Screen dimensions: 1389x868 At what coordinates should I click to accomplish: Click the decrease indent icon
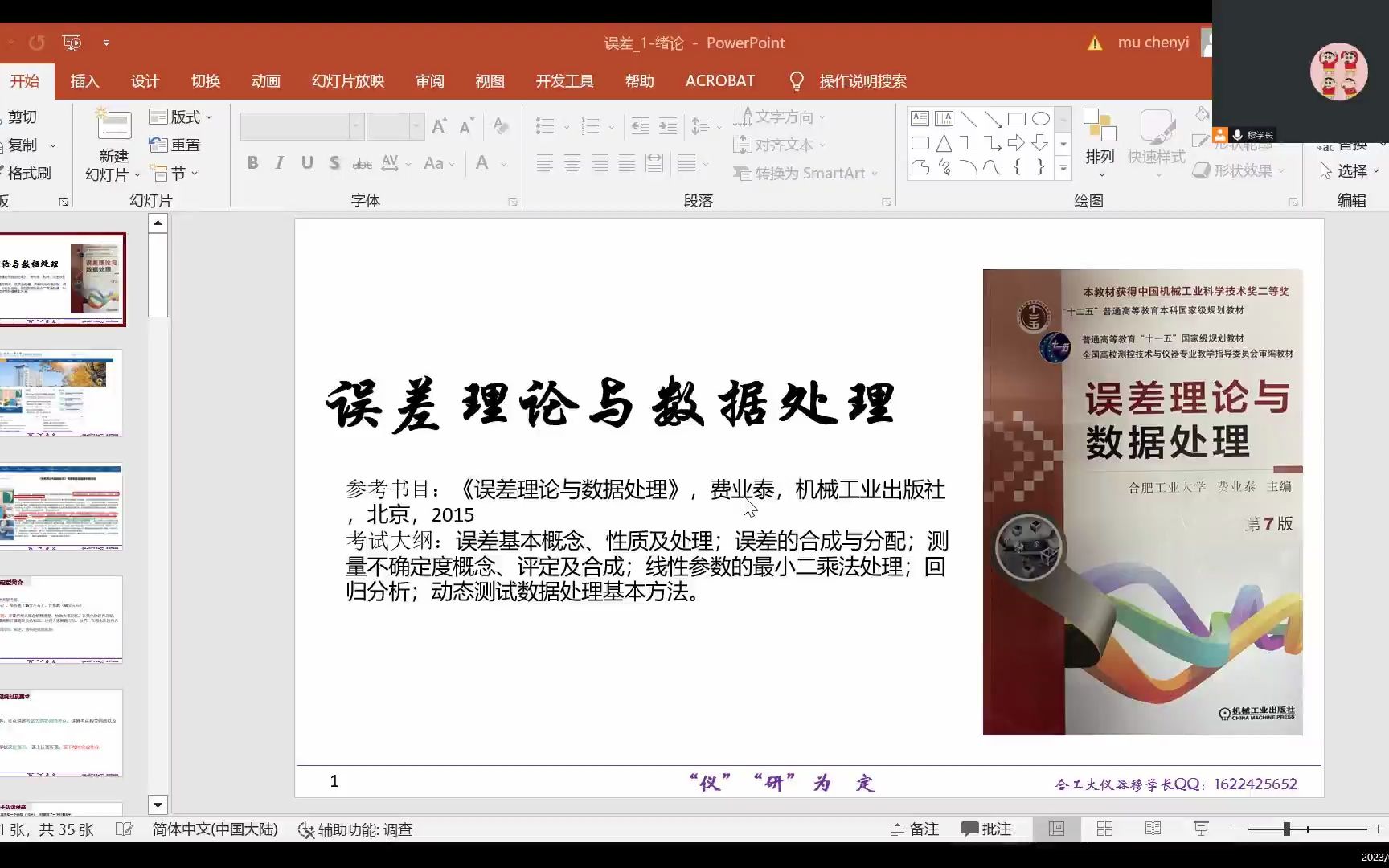[641, 126]
